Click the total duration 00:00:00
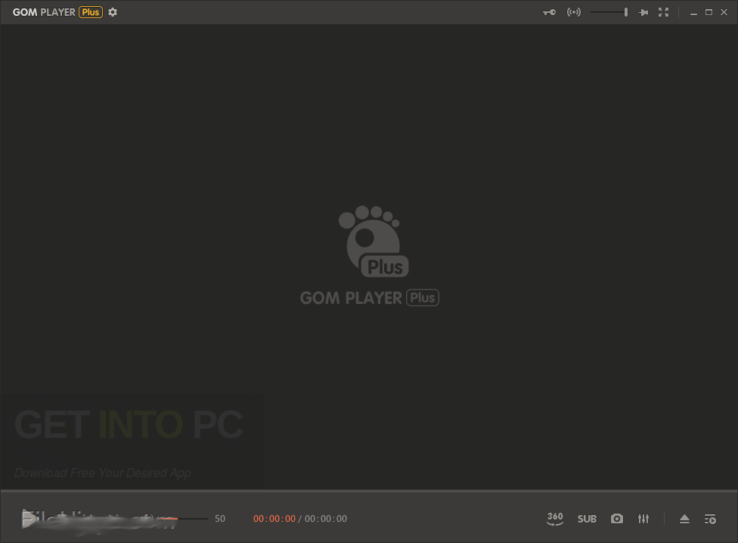The image size is (738, 543). pos(326,519)
